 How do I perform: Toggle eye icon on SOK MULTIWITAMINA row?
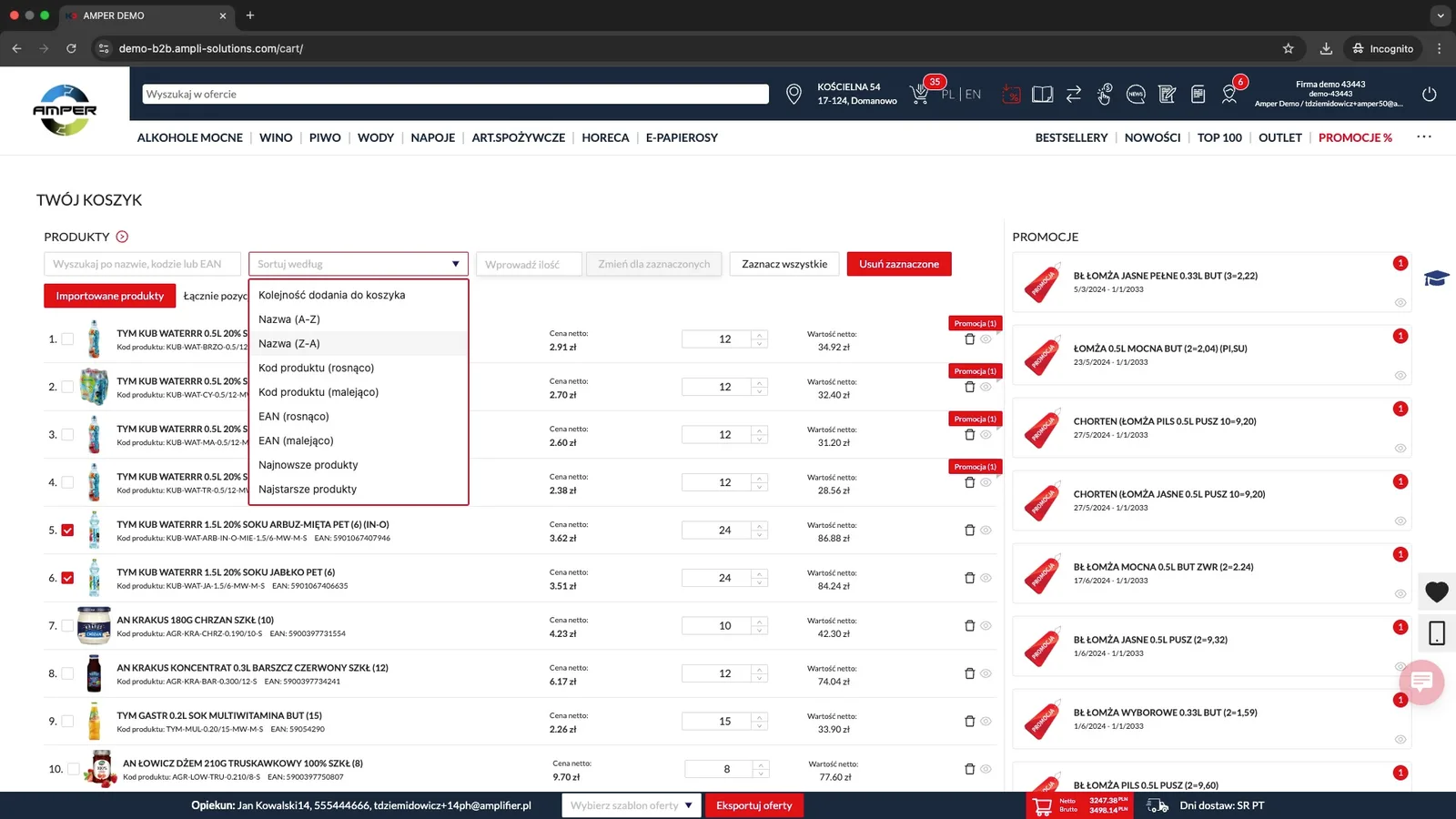coord(986,721)
